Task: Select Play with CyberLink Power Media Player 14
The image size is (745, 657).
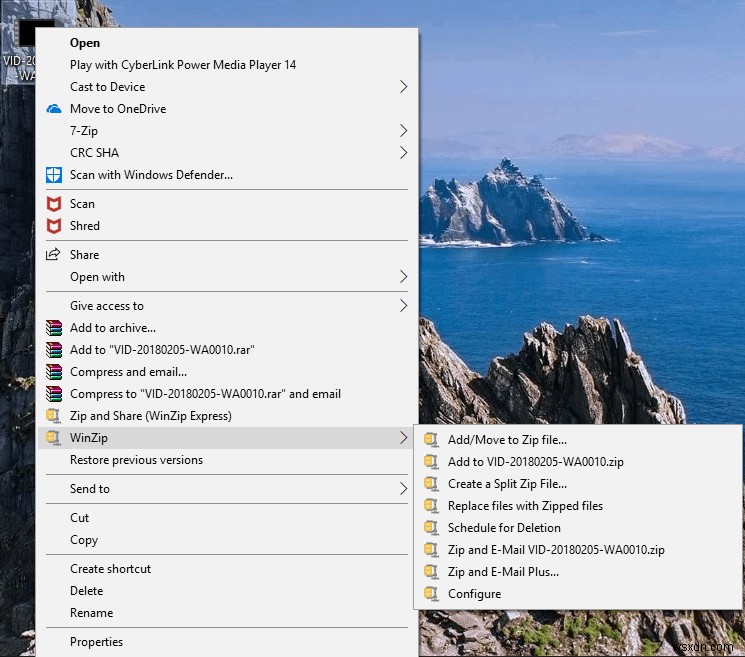Action: 227,65
